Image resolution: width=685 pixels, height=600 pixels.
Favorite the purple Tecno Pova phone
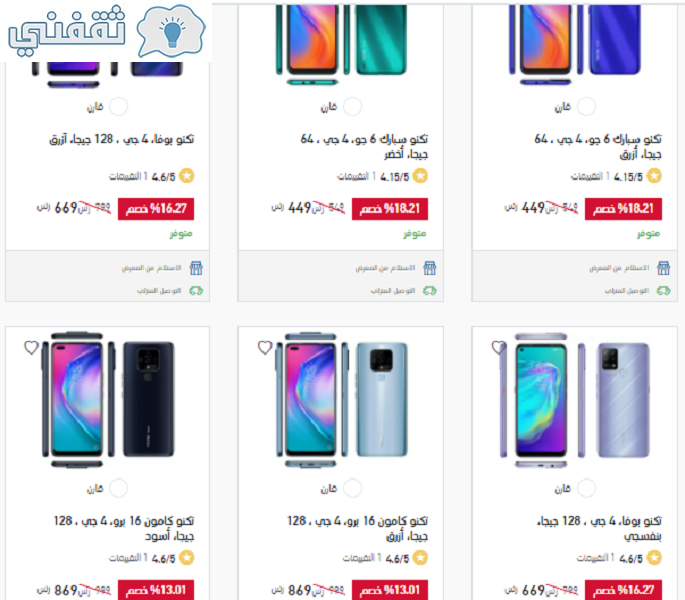[498, 348]
